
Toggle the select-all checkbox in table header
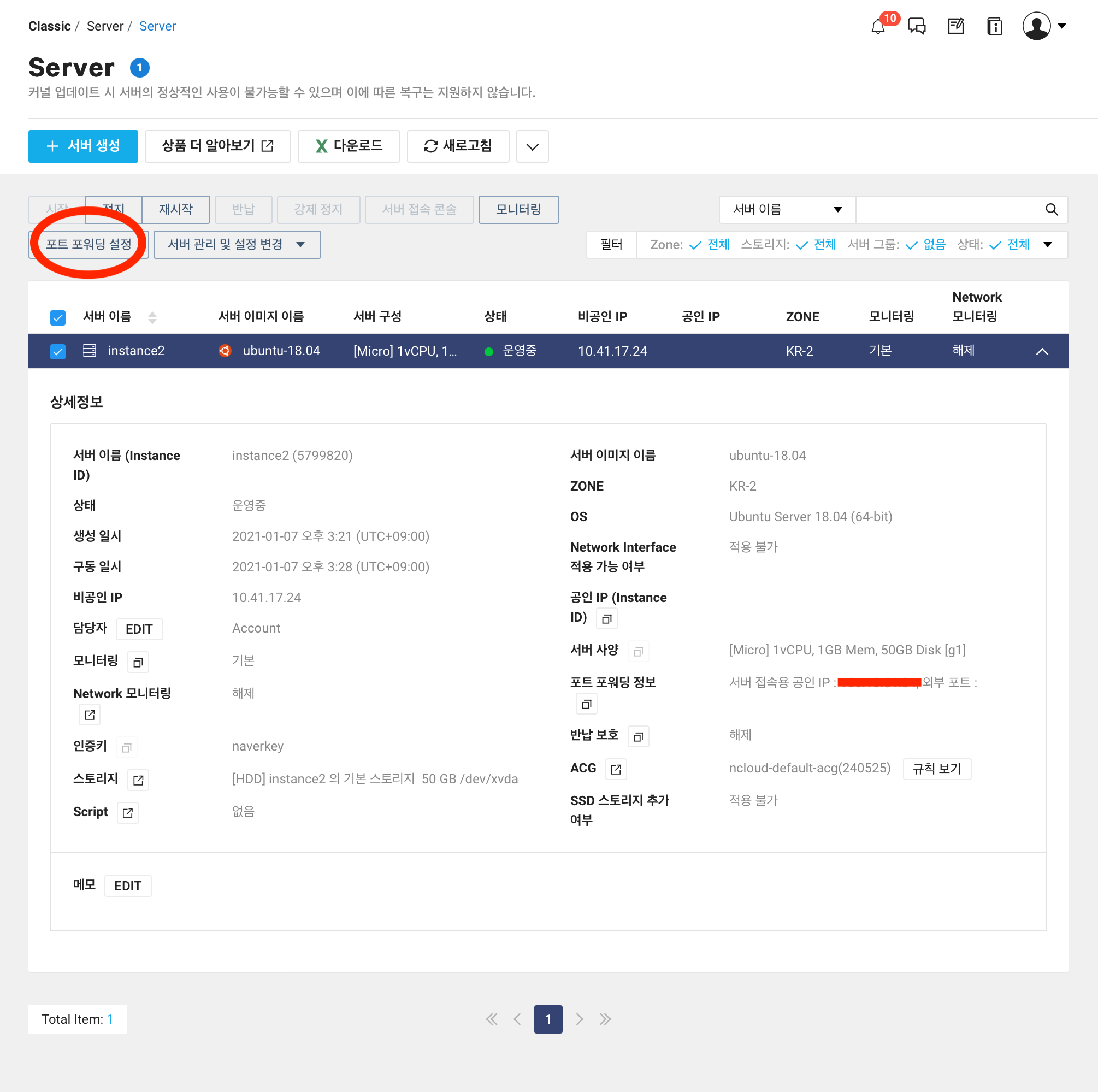(x=58, y=317)
